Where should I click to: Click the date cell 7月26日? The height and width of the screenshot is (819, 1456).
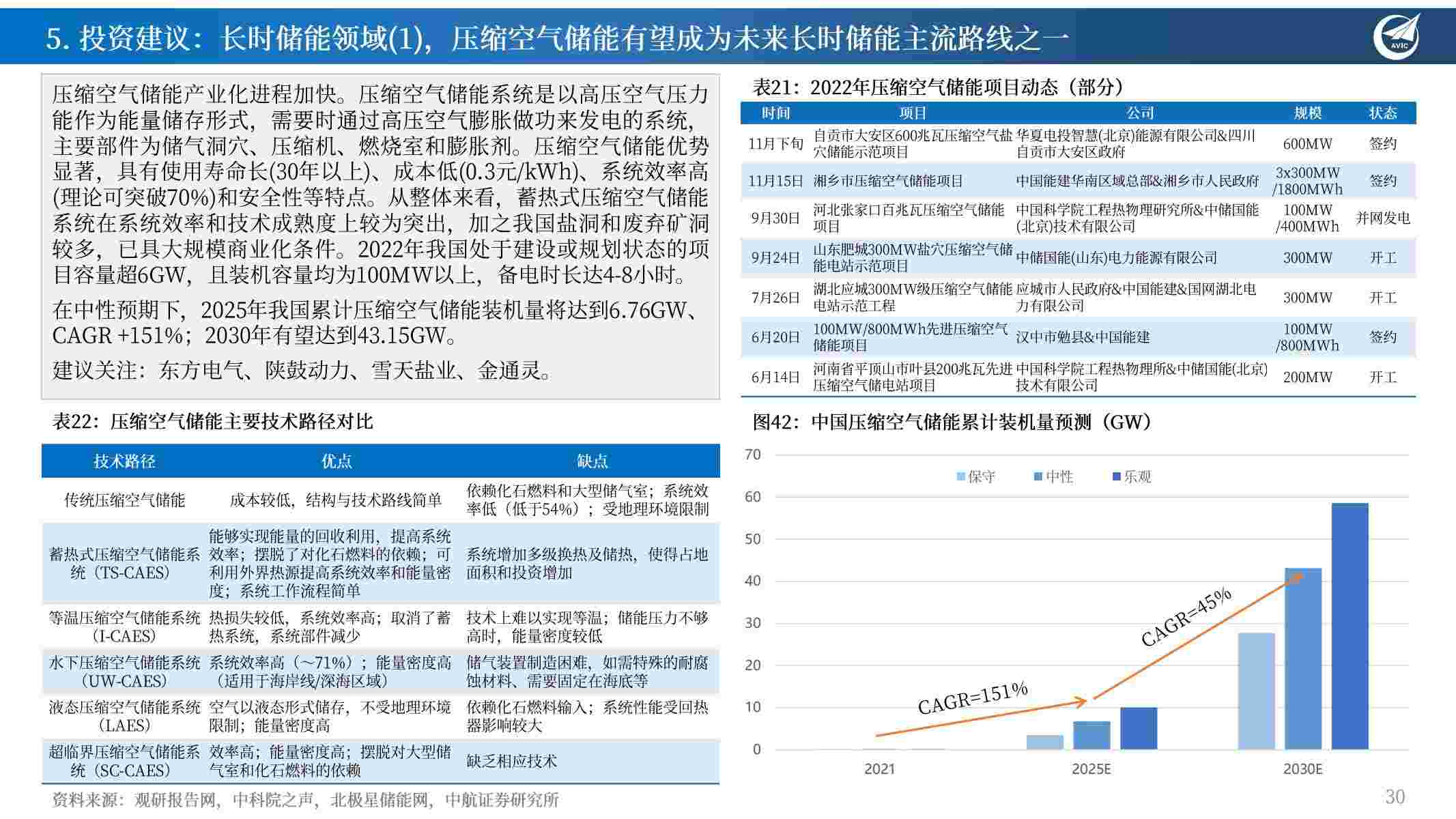tap(775, 298)
